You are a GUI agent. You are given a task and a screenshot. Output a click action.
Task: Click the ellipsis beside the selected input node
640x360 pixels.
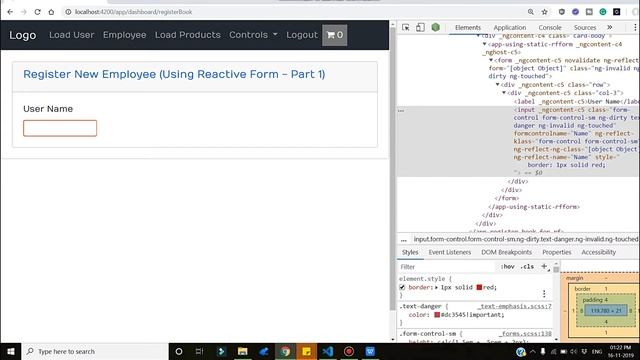(x=401, y=111)
